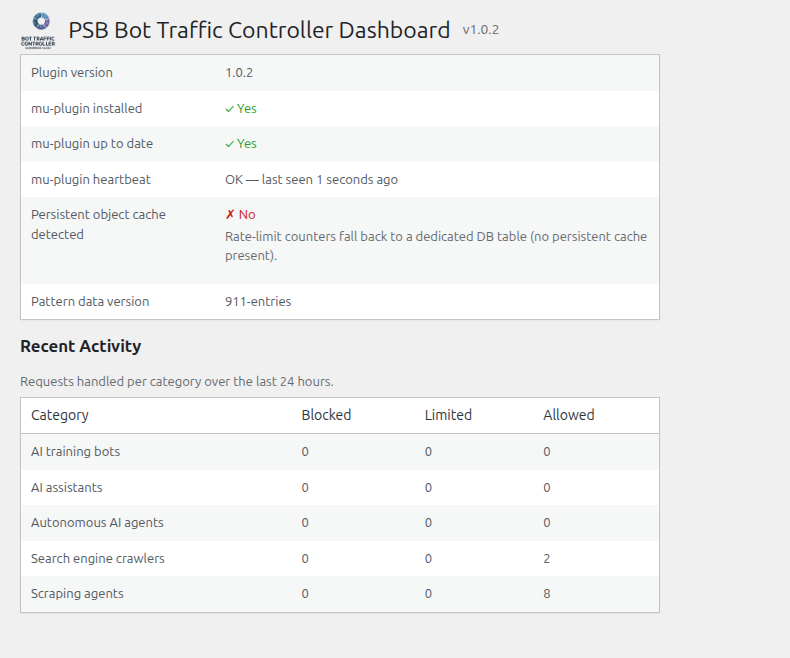Viewport: 790px width, 658px height.
Task: Select the Allowed column header
Action: tap(568, 415)
